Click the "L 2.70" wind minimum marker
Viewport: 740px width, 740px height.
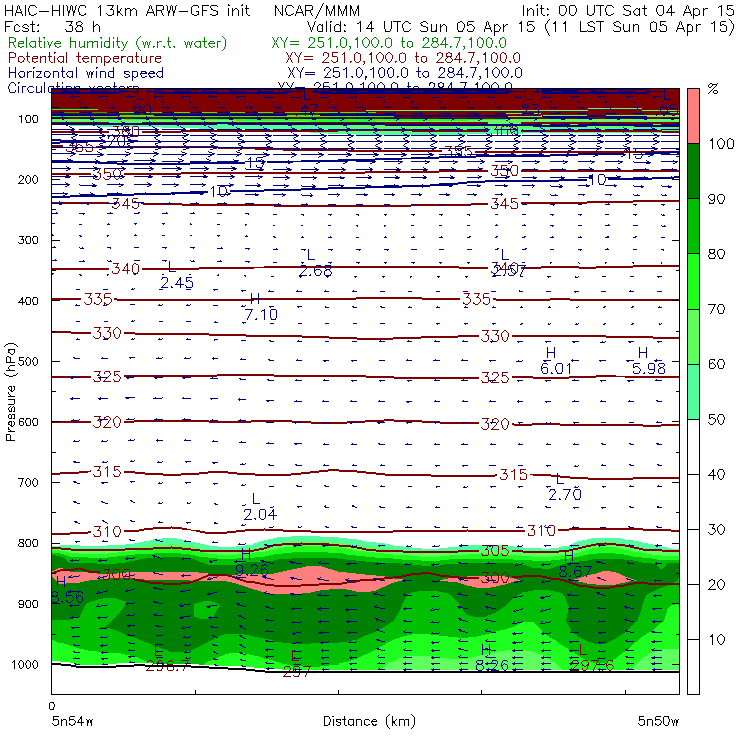click(x=564, y=487)
